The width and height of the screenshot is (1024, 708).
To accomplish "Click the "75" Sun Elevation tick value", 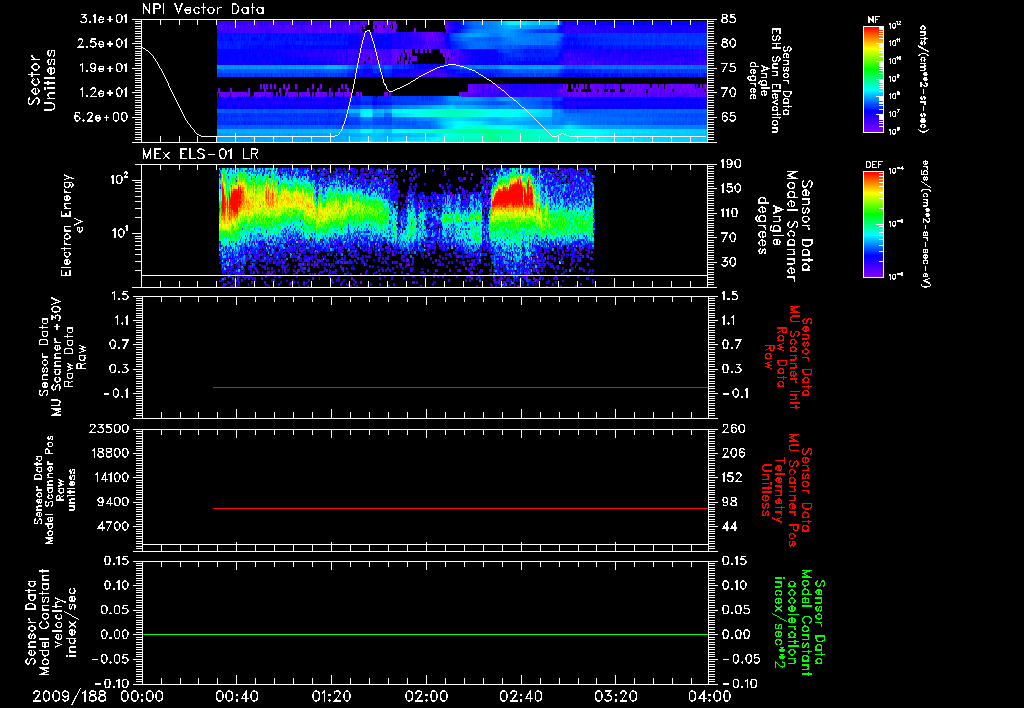I will (729, 68).
